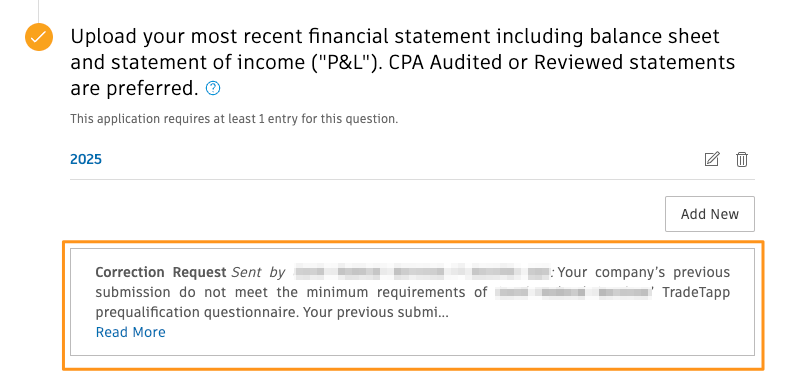The width and height of the screenshot is (803, 388).
Task: Click the financial statement question heading
Action: click(403, 62)
